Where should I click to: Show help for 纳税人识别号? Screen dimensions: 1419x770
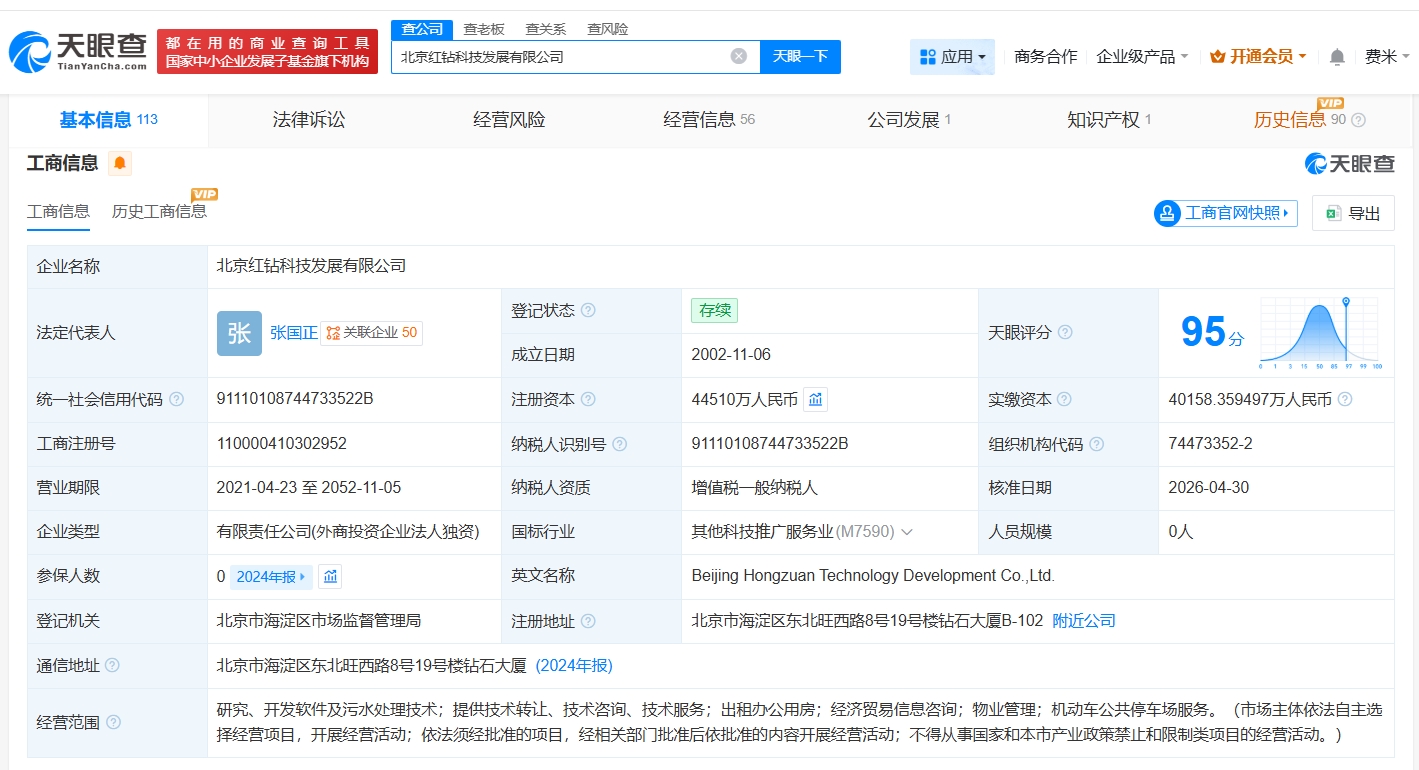(620, 444)
